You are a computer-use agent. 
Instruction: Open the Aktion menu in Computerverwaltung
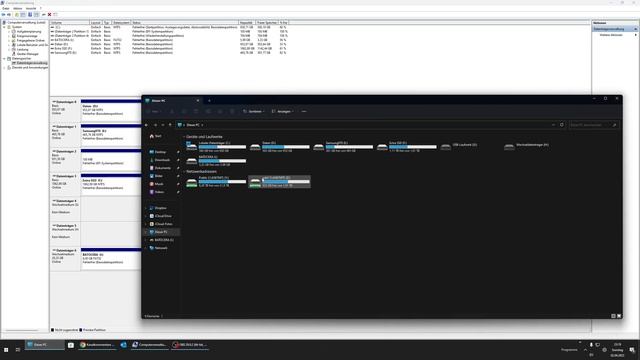(18, 8)
